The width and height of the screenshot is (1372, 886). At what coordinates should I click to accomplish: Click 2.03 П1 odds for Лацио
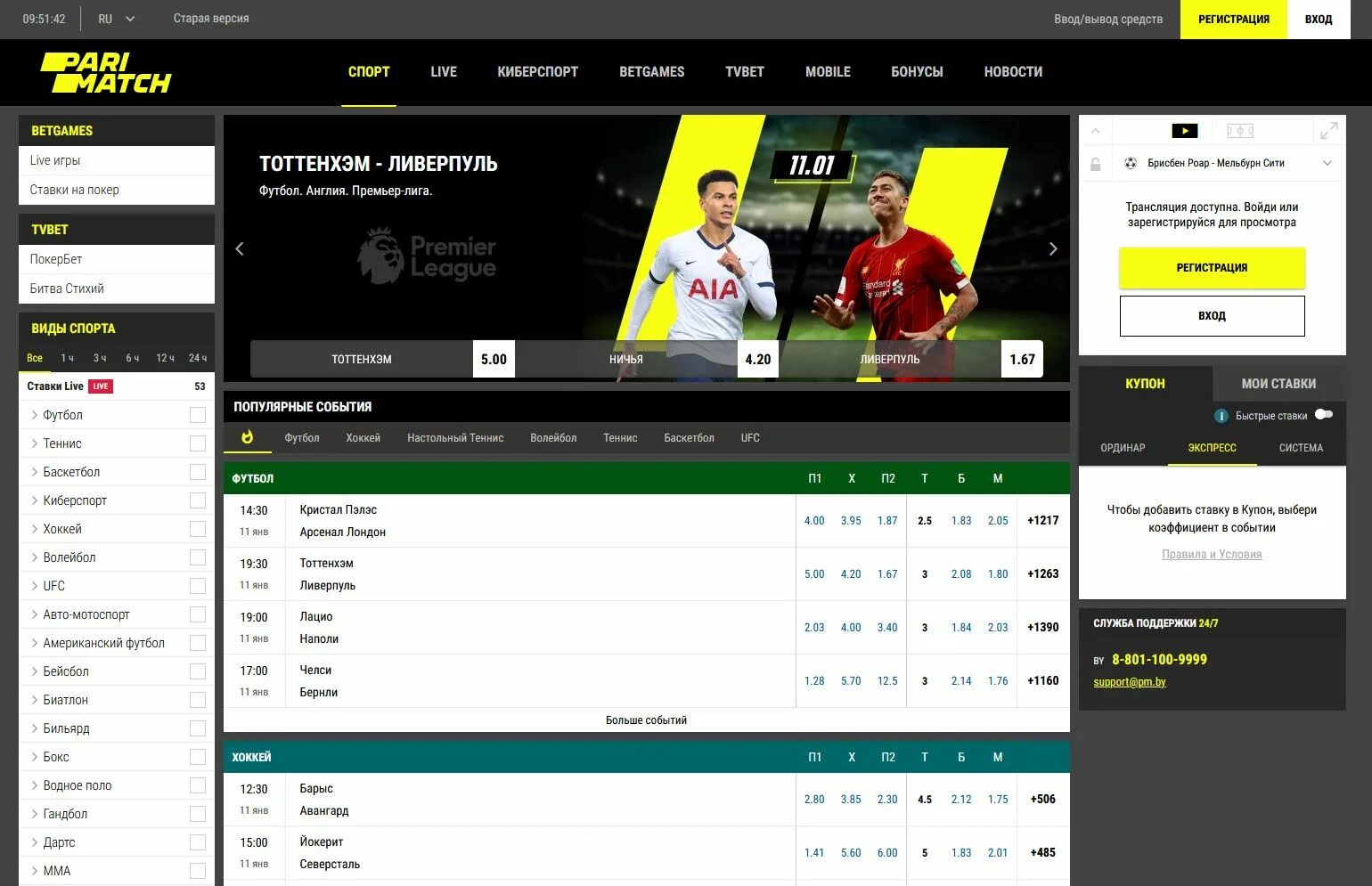(814, 628)
